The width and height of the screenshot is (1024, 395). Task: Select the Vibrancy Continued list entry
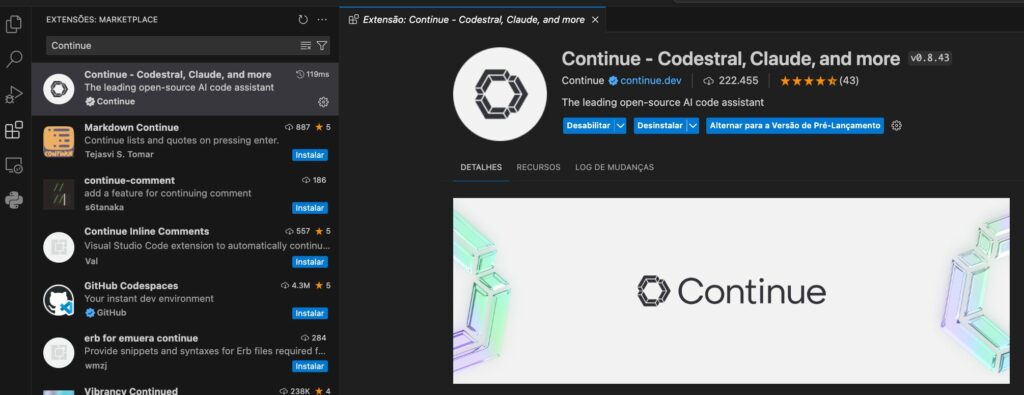pyautogui.click(x=185, y=390)
